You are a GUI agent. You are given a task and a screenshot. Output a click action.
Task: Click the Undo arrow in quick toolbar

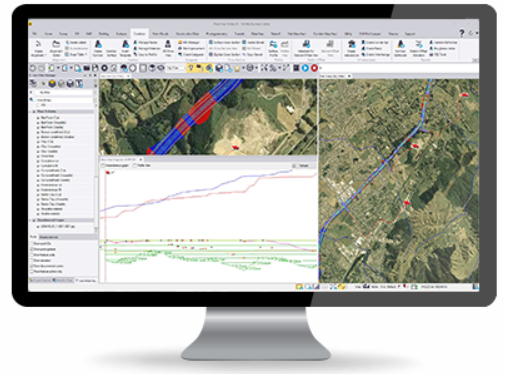[x=32, y=68]
